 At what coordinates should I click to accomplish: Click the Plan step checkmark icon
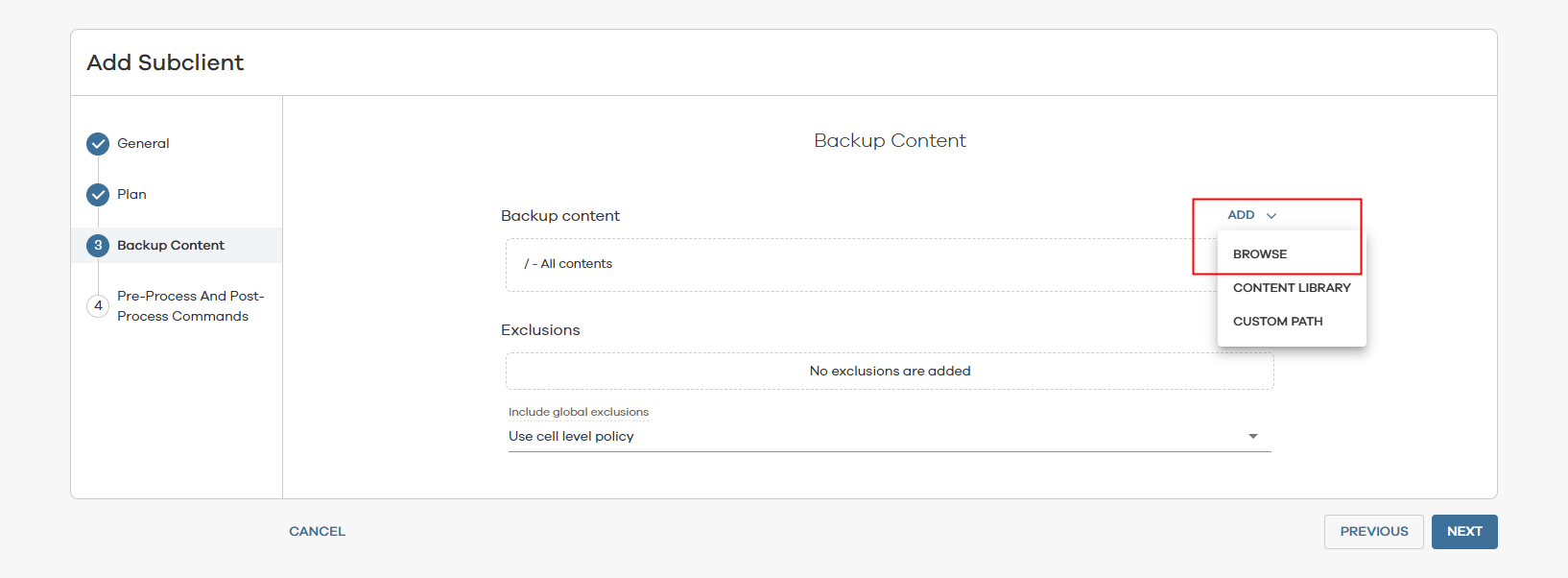click(x=98, y=195)
